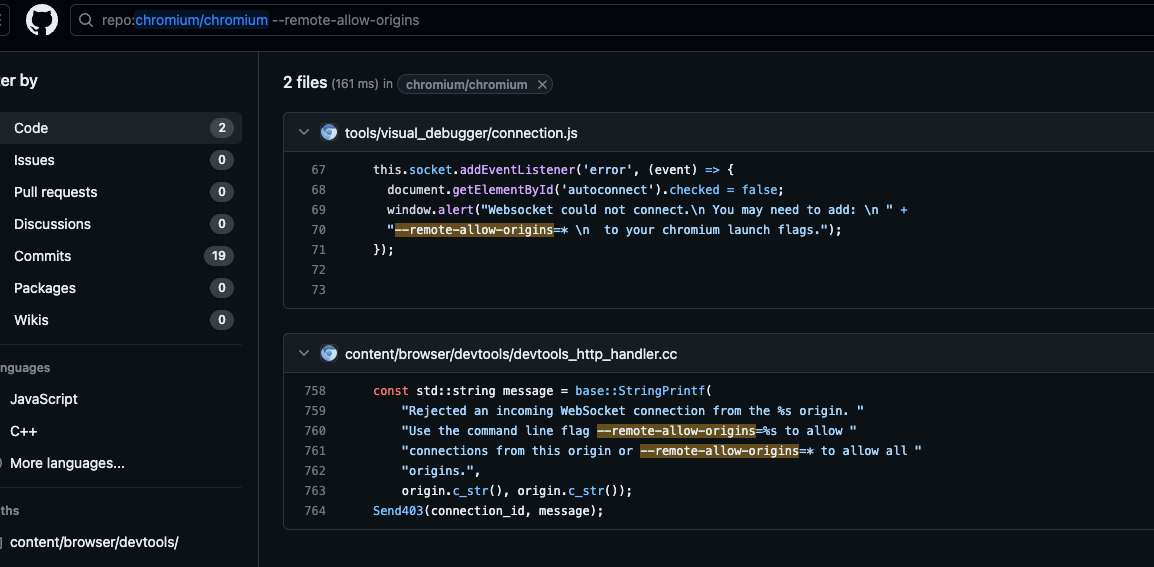The image size is (1154, 567).
Task: Click Chromium icon beside devtools_http_handler.cc
Action: tap(328, 353)
